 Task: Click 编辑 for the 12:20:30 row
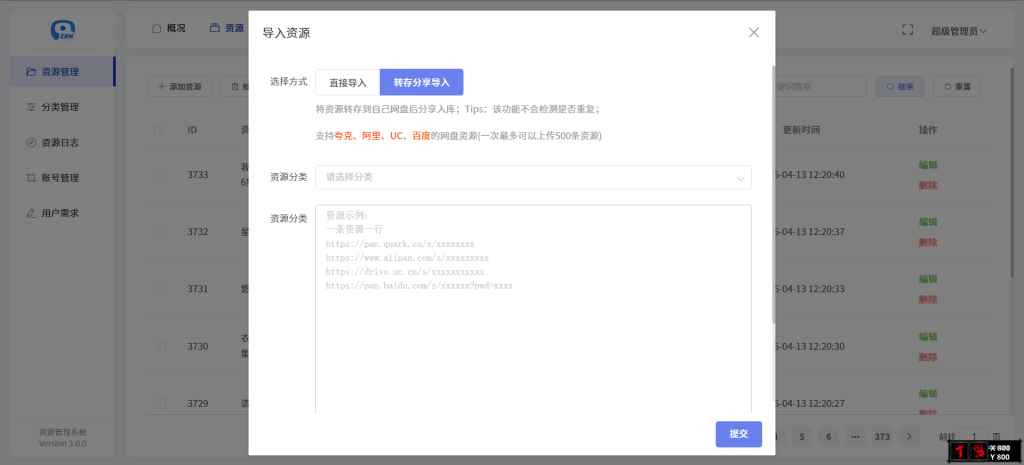pos(928,336)
